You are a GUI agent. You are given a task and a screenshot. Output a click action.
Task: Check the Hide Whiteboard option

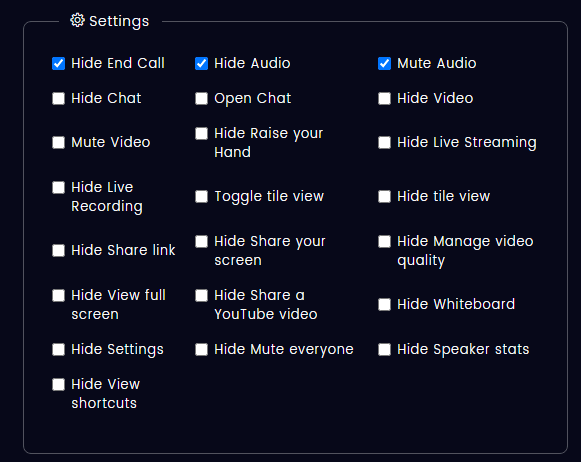pos(385,305)
